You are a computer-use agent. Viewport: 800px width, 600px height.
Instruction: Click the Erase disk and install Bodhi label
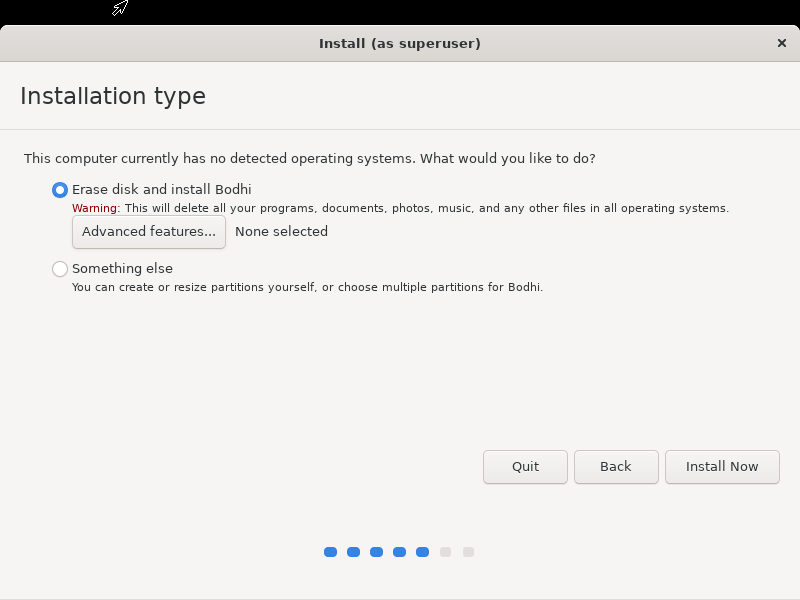[162, 190]
